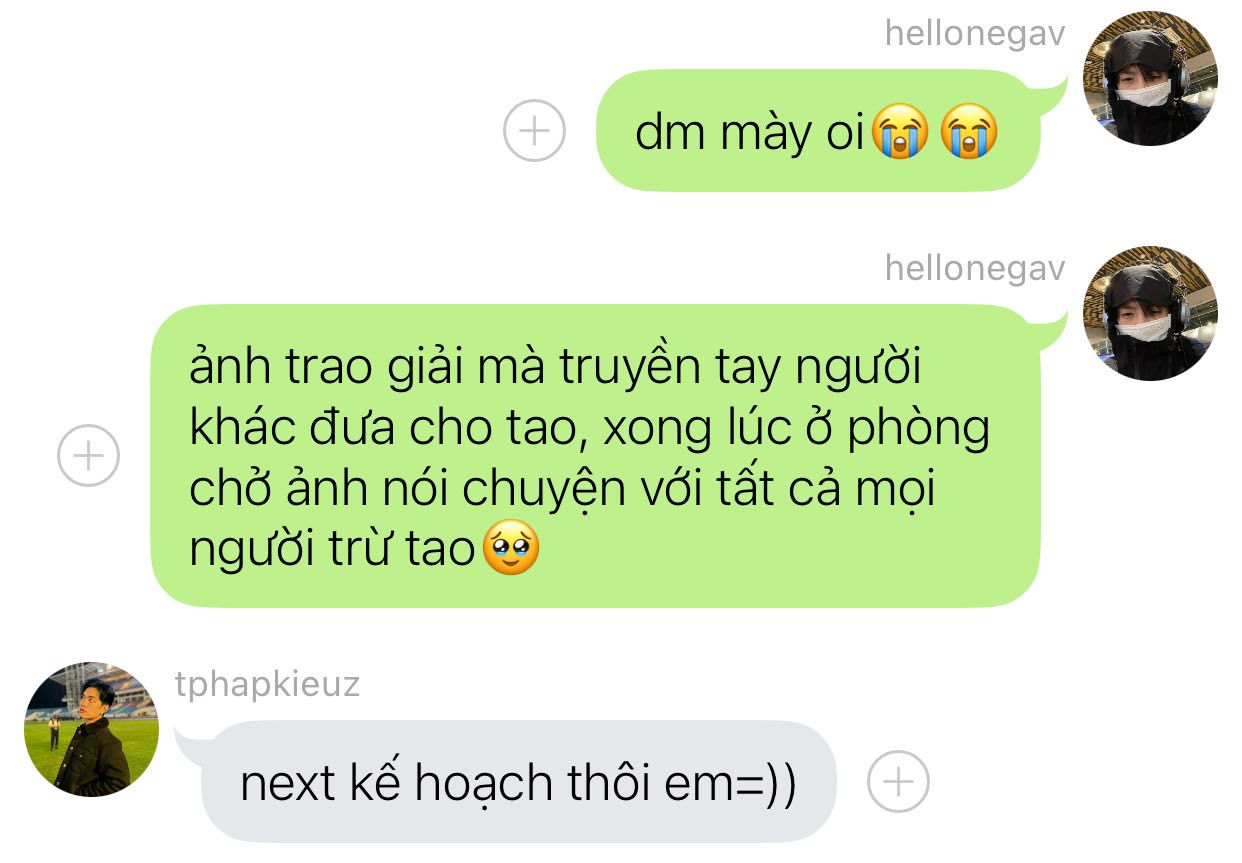Open hellonegav's avatar beside the long message

click(1151, 314)
